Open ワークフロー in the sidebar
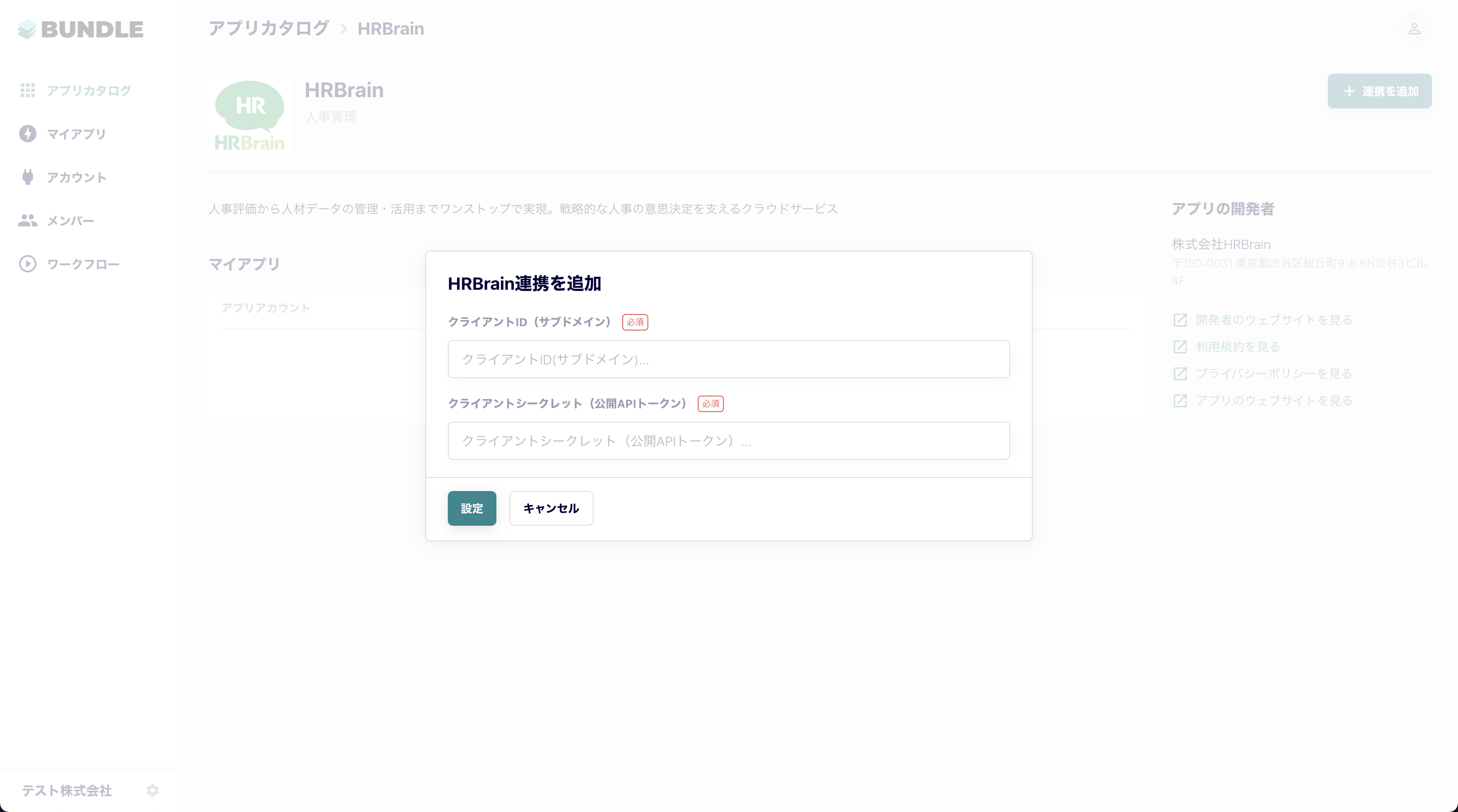This screenshot has height=812, width=1458. [x=83, y=264]
